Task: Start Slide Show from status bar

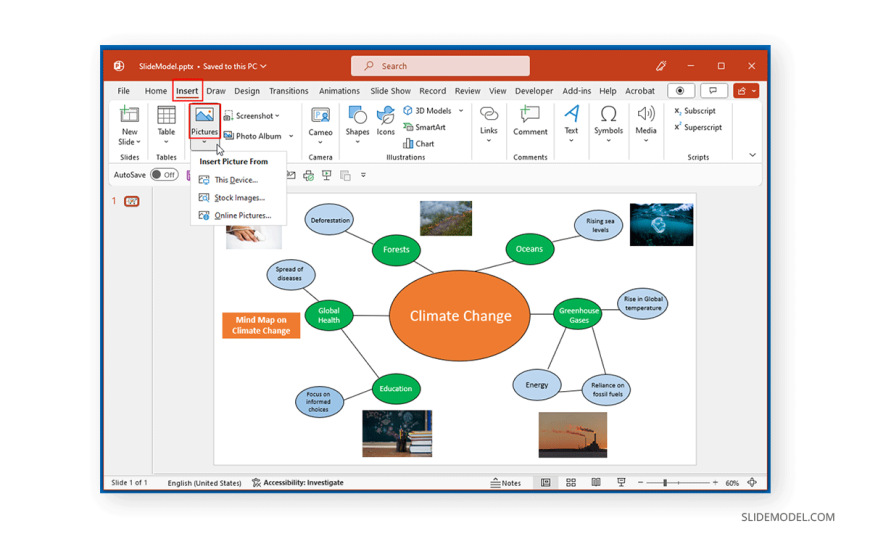Action: tap(621, 482)
